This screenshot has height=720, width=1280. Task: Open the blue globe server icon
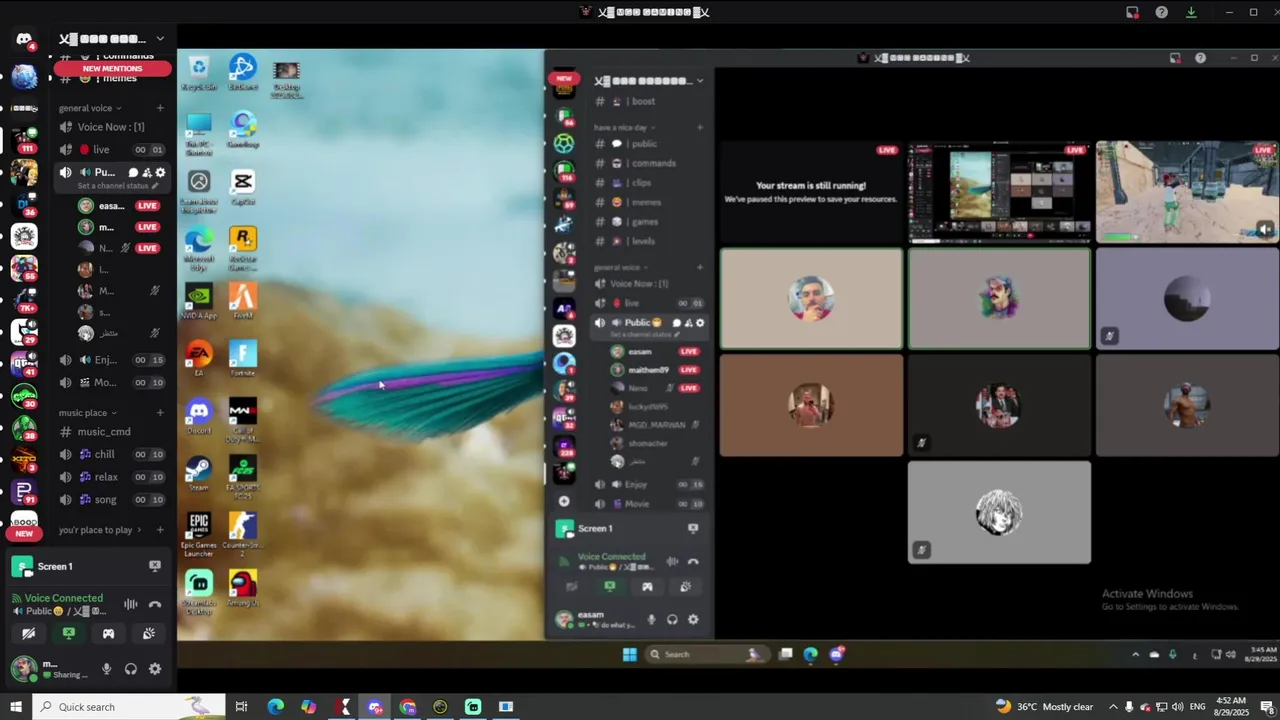click(24, 76)
